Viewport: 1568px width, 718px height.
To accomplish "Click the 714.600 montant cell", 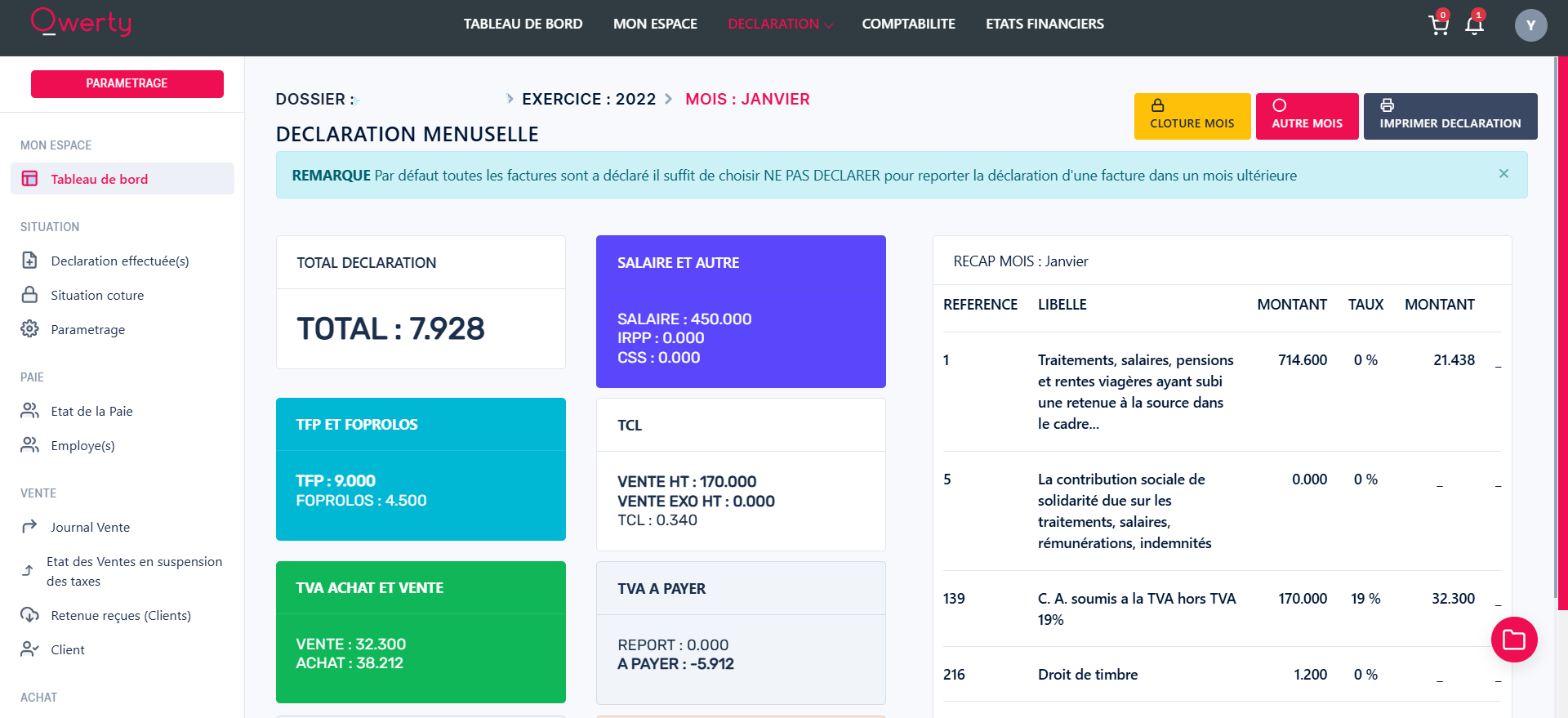I will [x=1303, y=359].
